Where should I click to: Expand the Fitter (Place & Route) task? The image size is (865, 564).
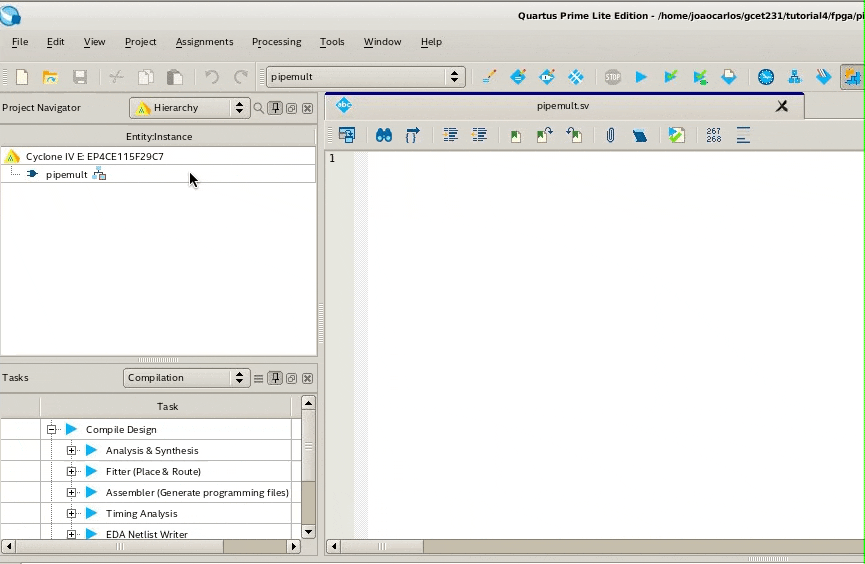coord(71,471)
